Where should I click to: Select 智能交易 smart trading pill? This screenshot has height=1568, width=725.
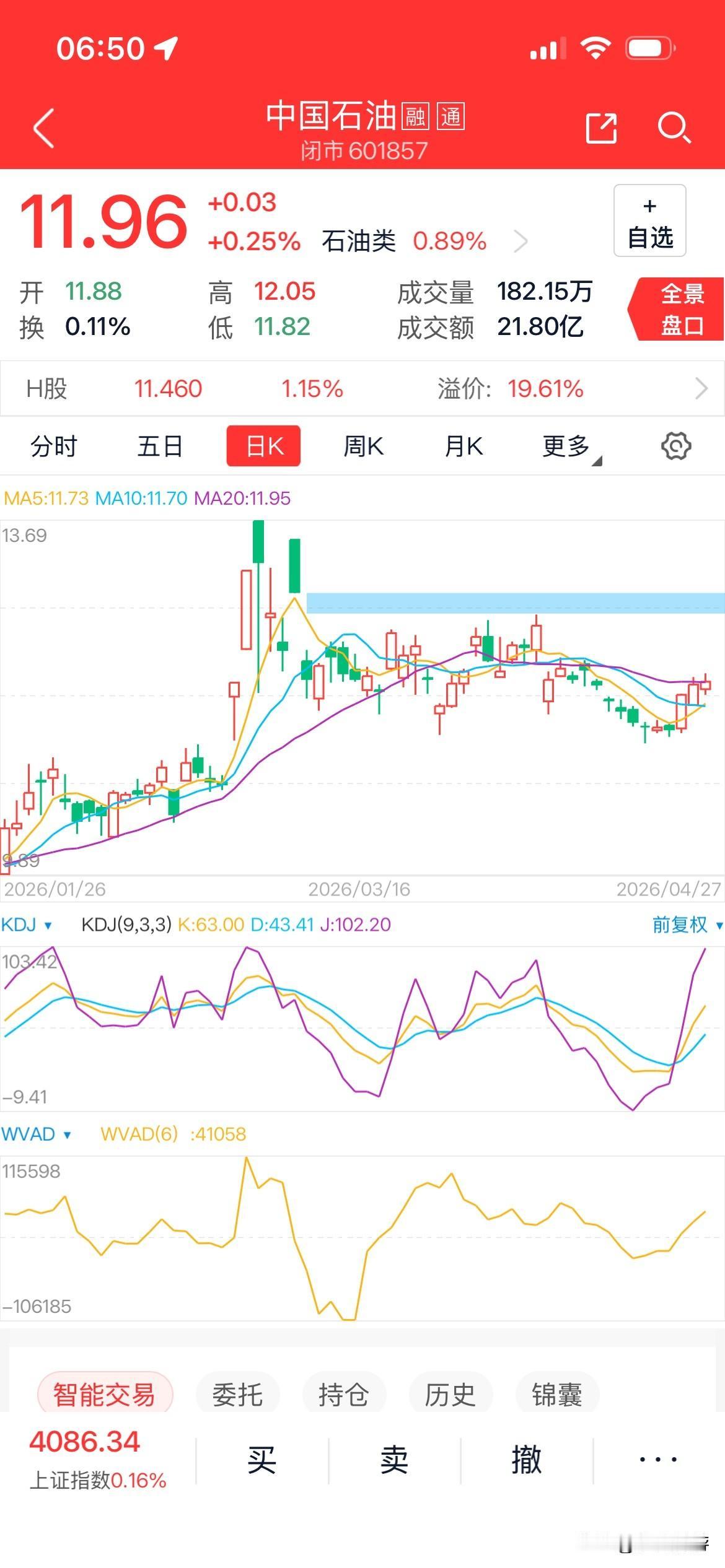(x=105, y=1395)
